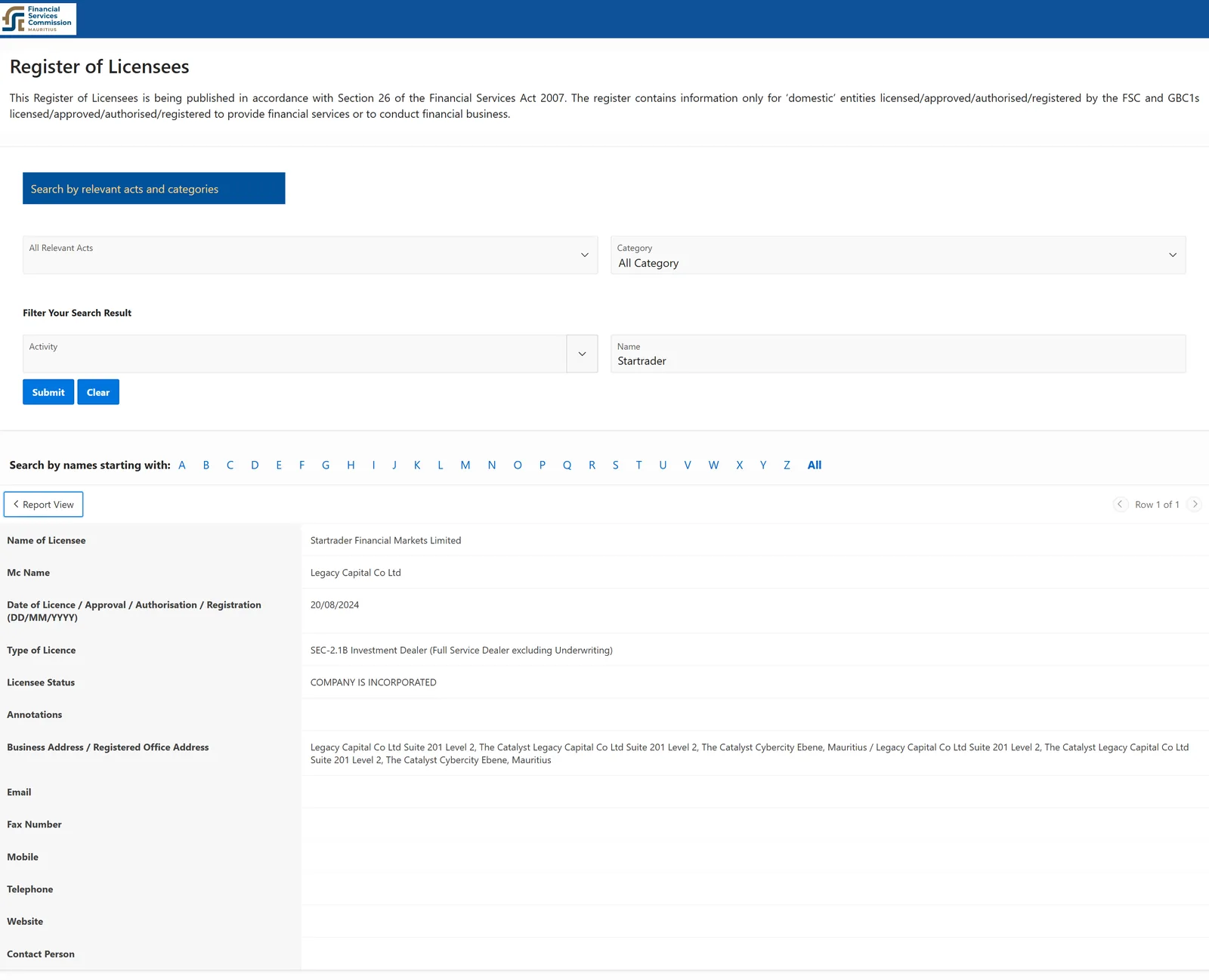Image resolution: width=1209 pixels, height=980 pixels.
Task: Filter names starting with F
Action: click(x=301, y=465)
